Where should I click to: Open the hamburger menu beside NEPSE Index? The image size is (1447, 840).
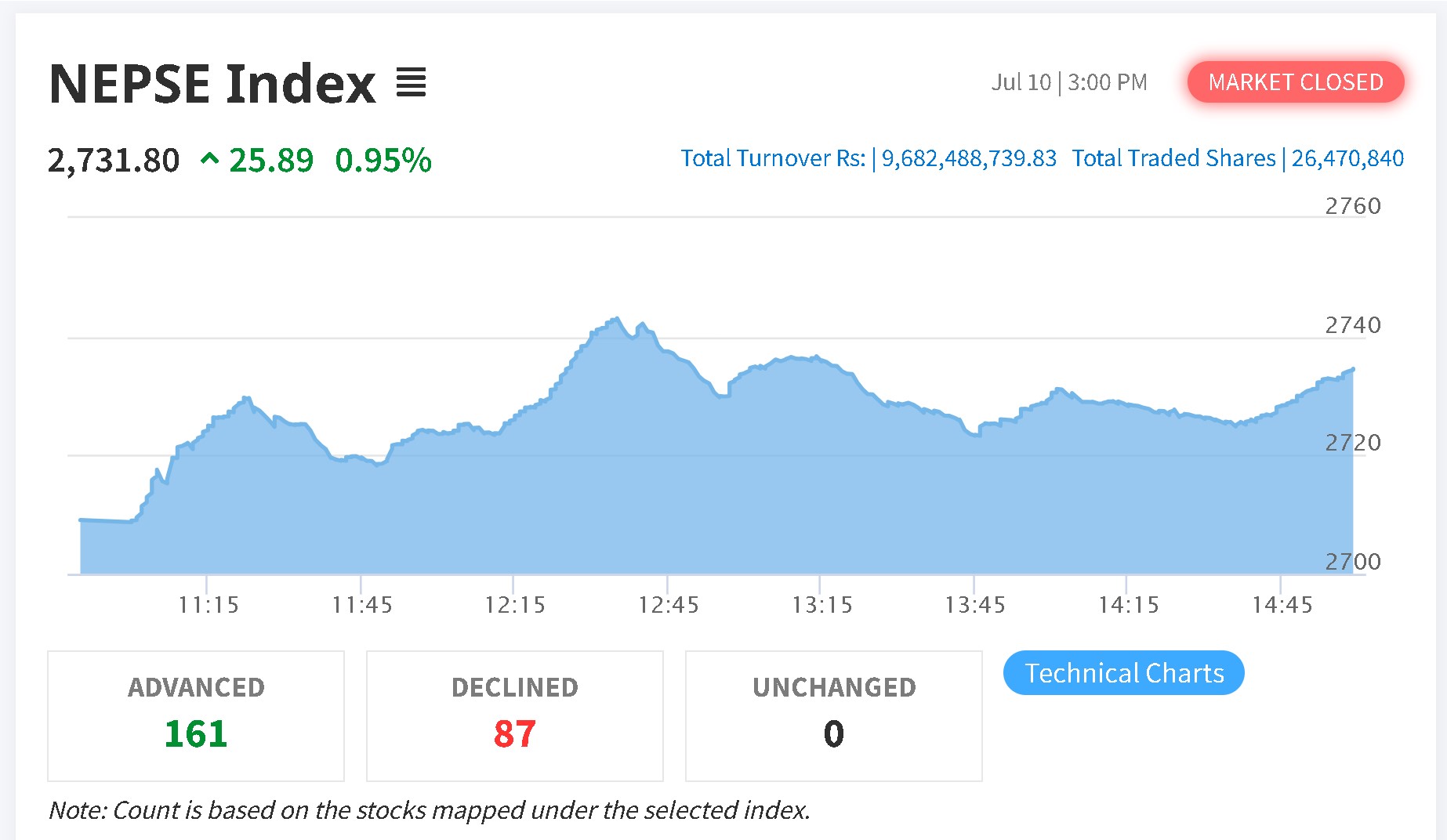click(411, 83)
